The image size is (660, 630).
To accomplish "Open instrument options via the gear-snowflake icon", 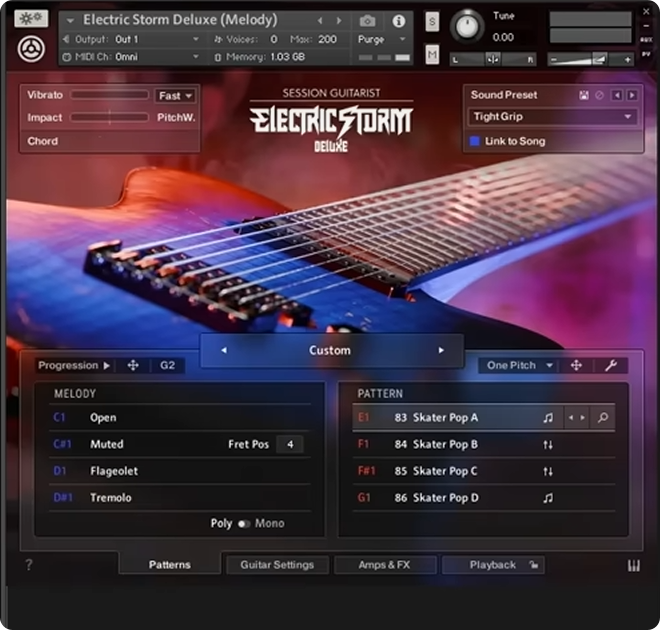I will pyautogui.click(x=31, y=18).
